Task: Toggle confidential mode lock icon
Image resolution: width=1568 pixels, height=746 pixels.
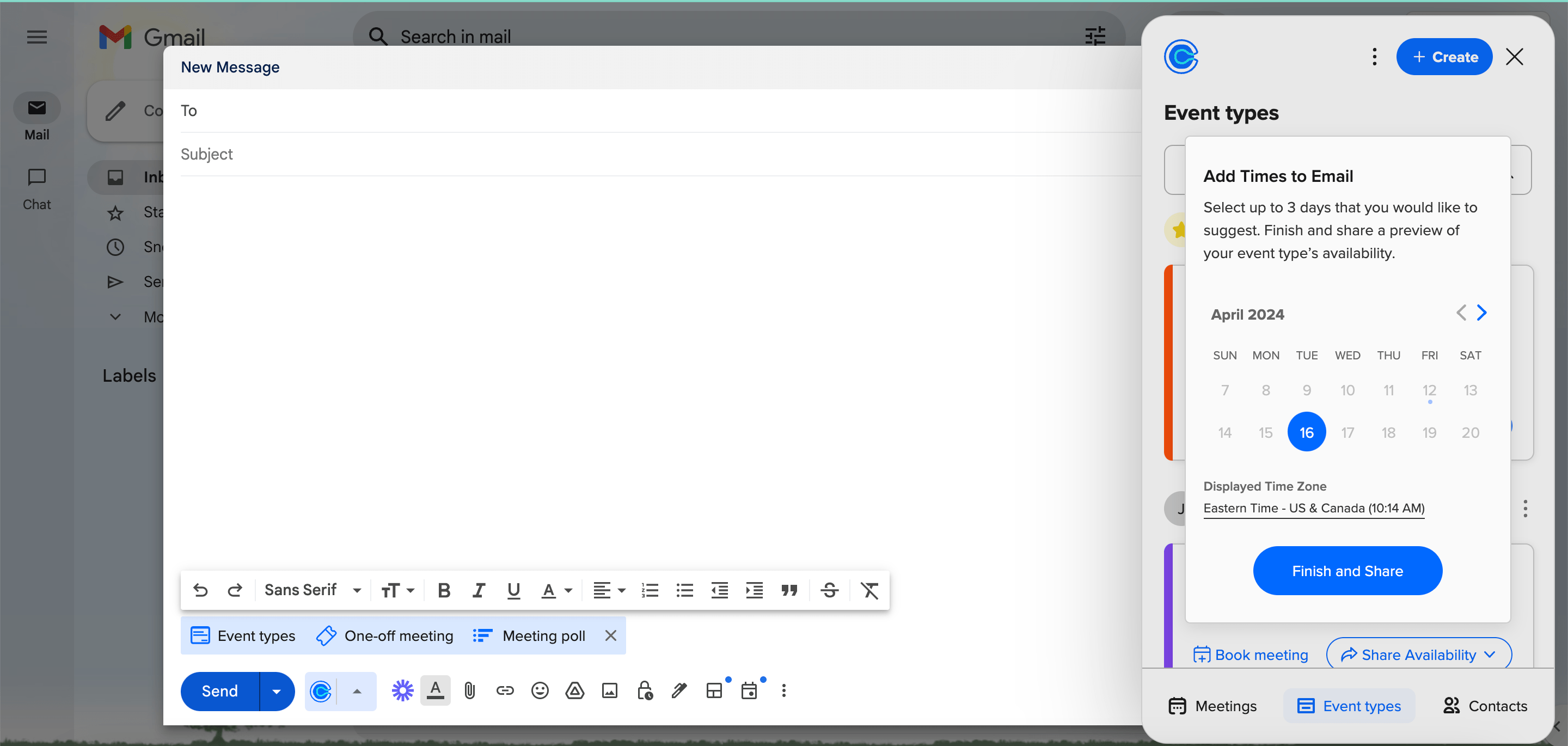Action: [645, 690]
